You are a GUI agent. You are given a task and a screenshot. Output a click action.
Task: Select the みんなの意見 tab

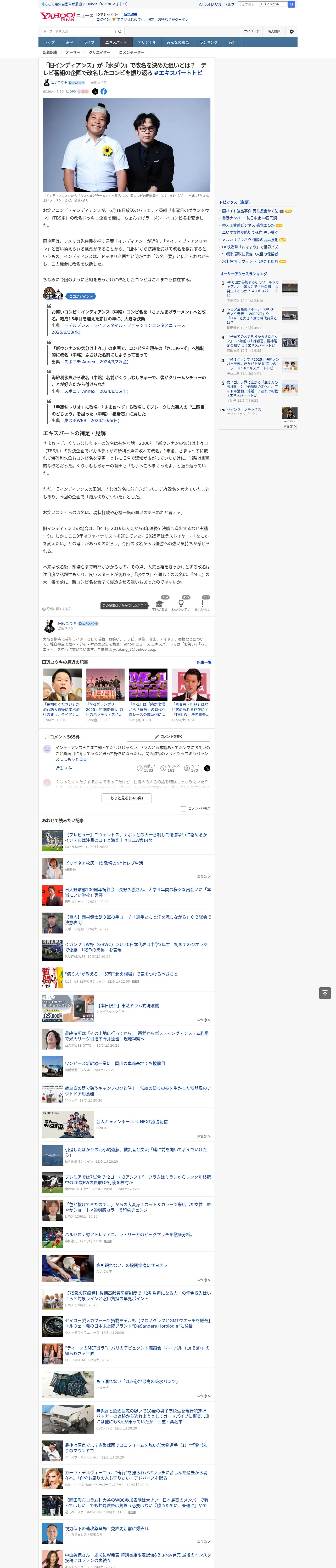click(178, 43)
